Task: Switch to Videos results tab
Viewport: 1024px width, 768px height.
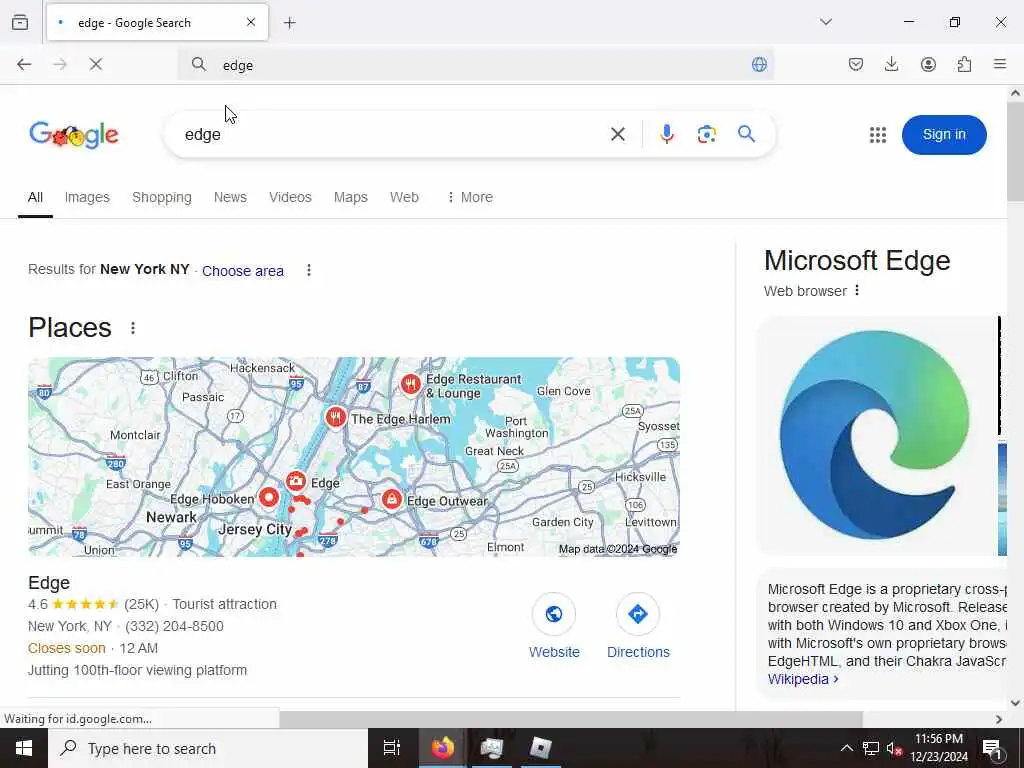Action: [x=290, y=197]
